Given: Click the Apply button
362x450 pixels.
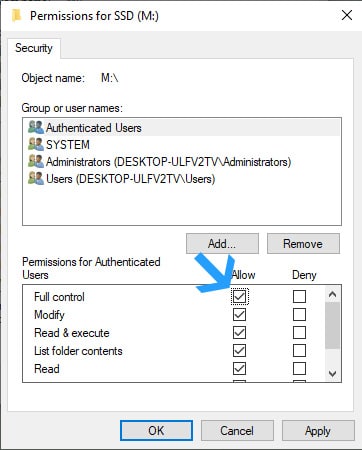Looking at the screenshot, I should pos(318,430).
